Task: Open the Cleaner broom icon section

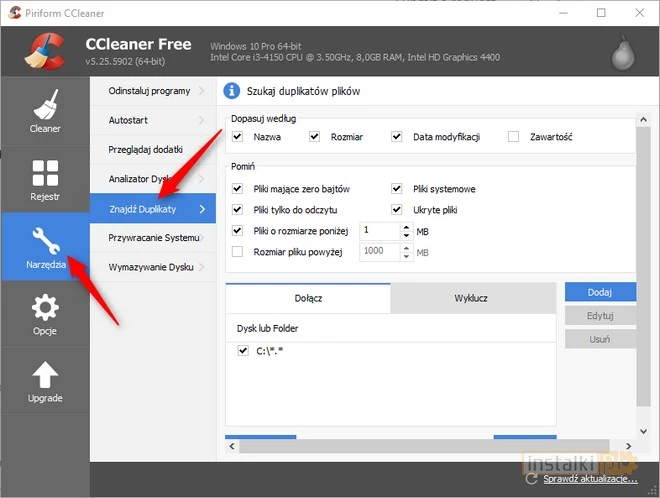Action: (44, 106)
